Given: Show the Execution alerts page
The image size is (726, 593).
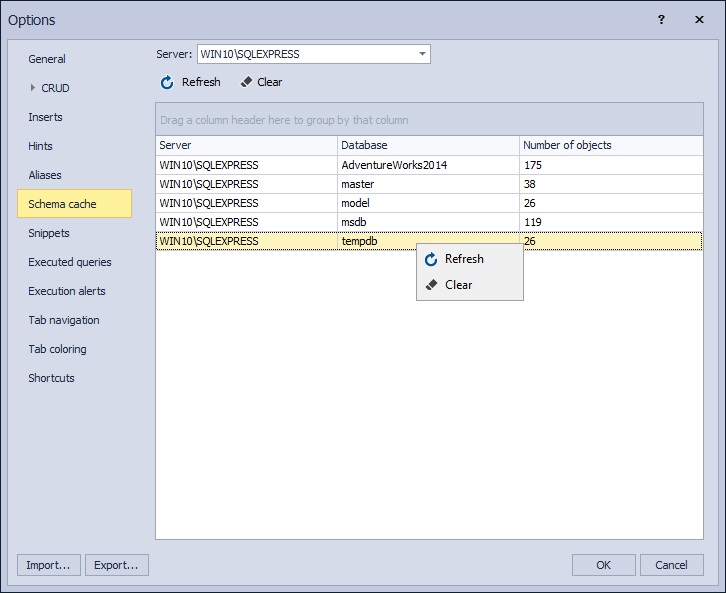Looking at the screenshot, I should 67,291.
